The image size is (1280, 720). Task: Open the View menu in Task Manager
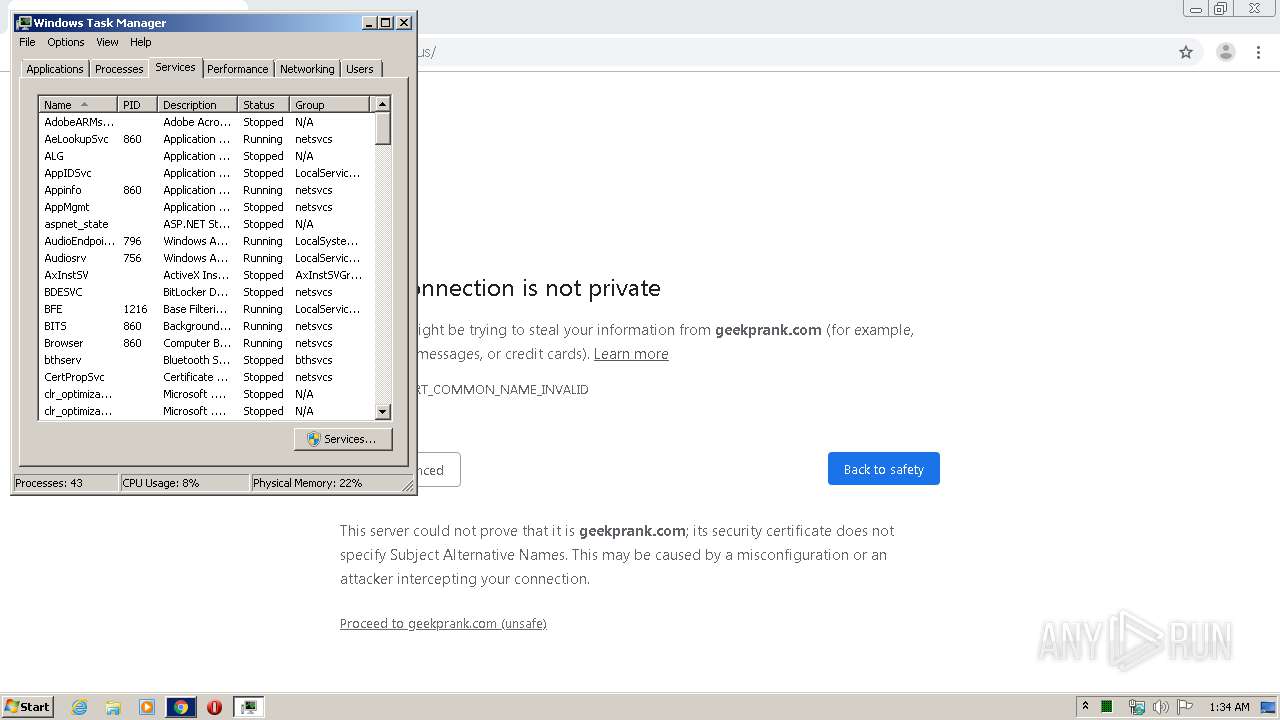107,42
